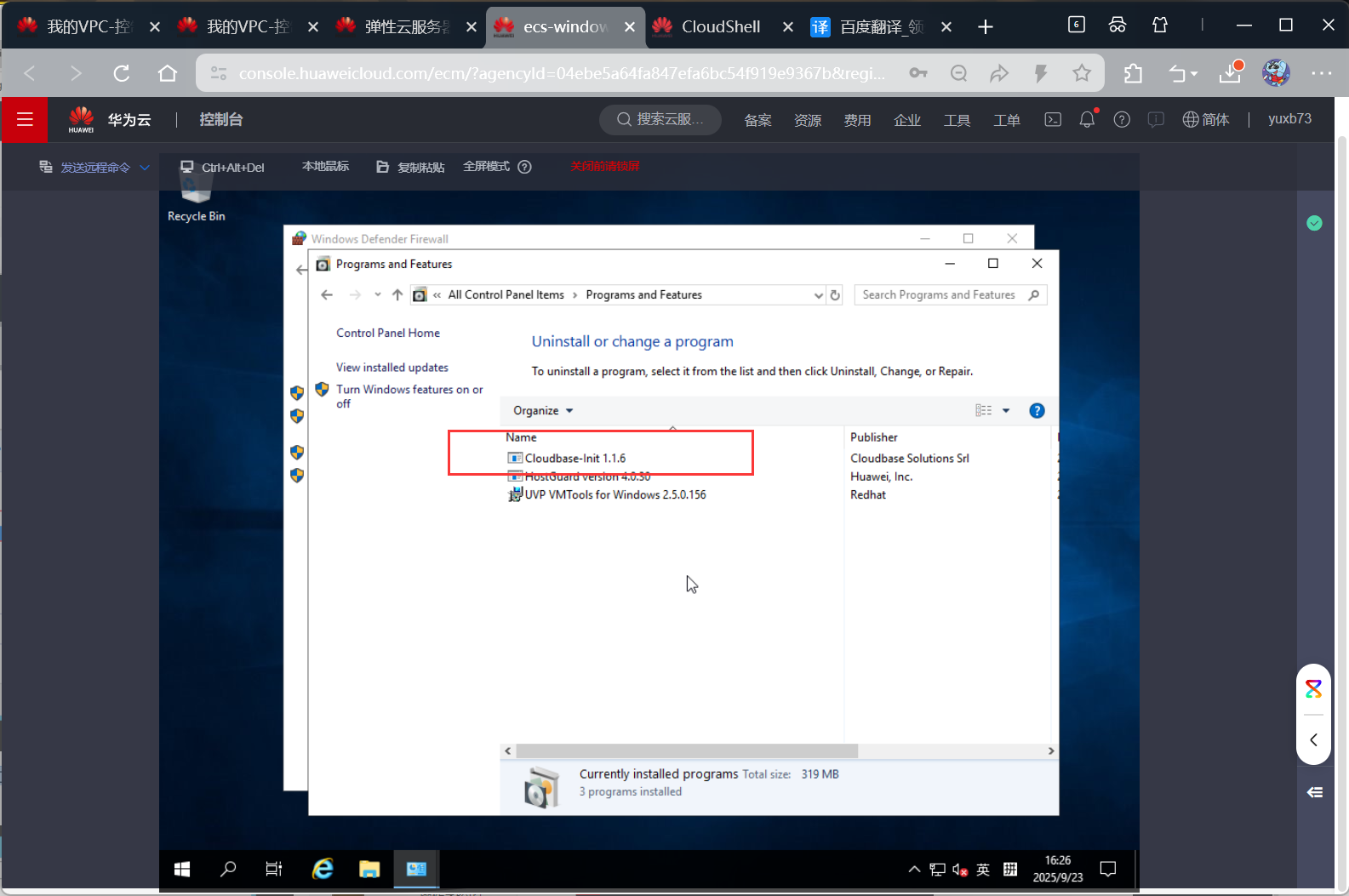Viewport: 1349px width, 896px height.
Task: Click red 关闭前请锁屏 notice
Action: tap(605, 166)
